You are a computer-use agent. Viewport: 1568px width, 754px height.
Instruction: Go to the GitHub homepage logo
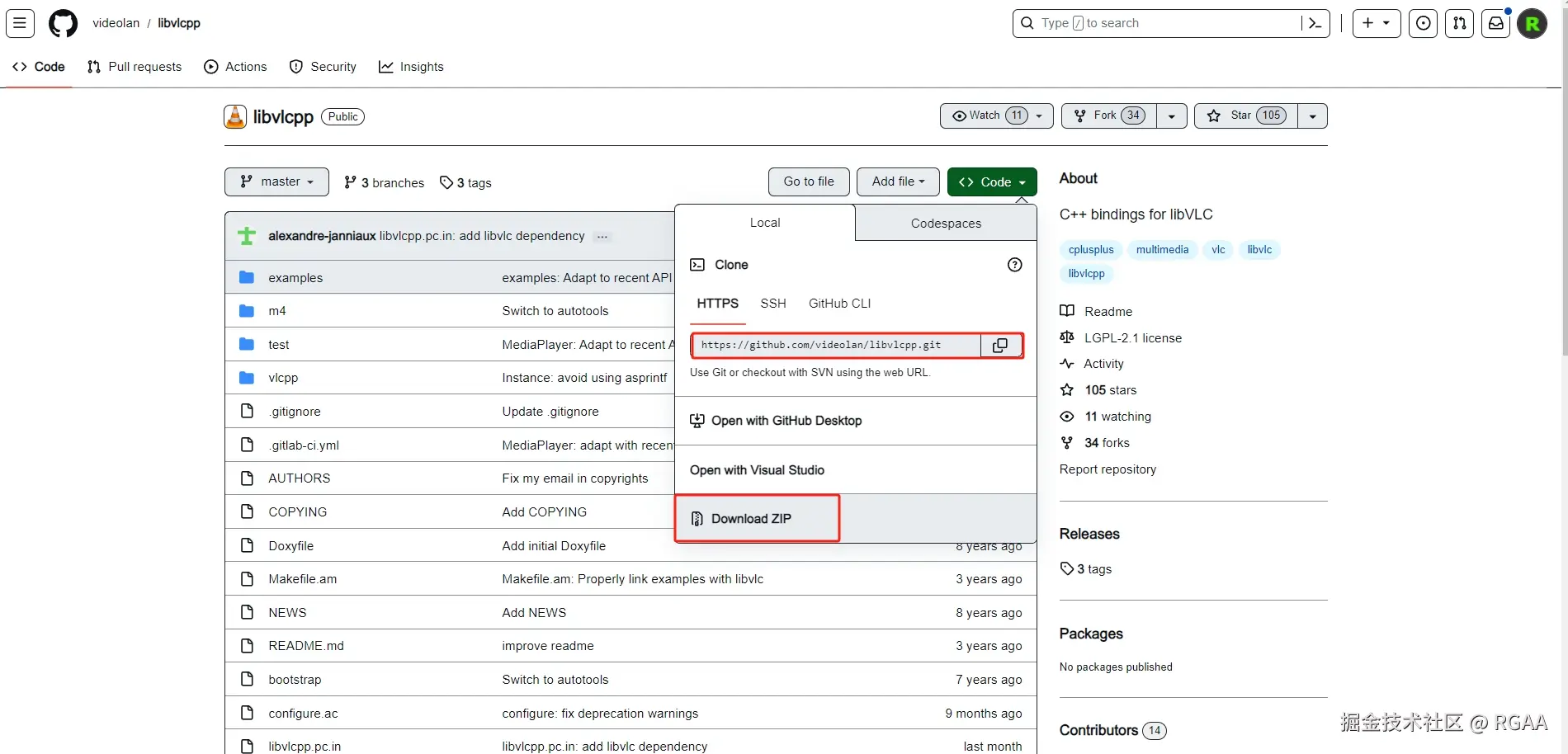point(63,23)
